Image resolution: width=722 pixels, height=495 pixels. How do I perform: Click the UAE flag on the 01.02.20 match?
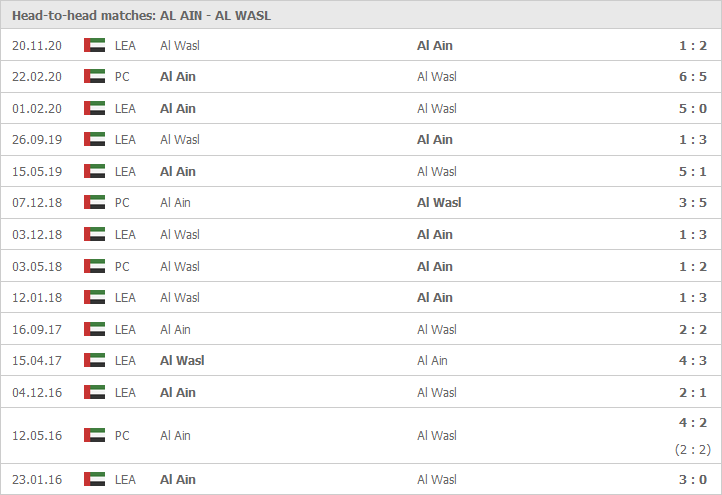tap(95, 108)
